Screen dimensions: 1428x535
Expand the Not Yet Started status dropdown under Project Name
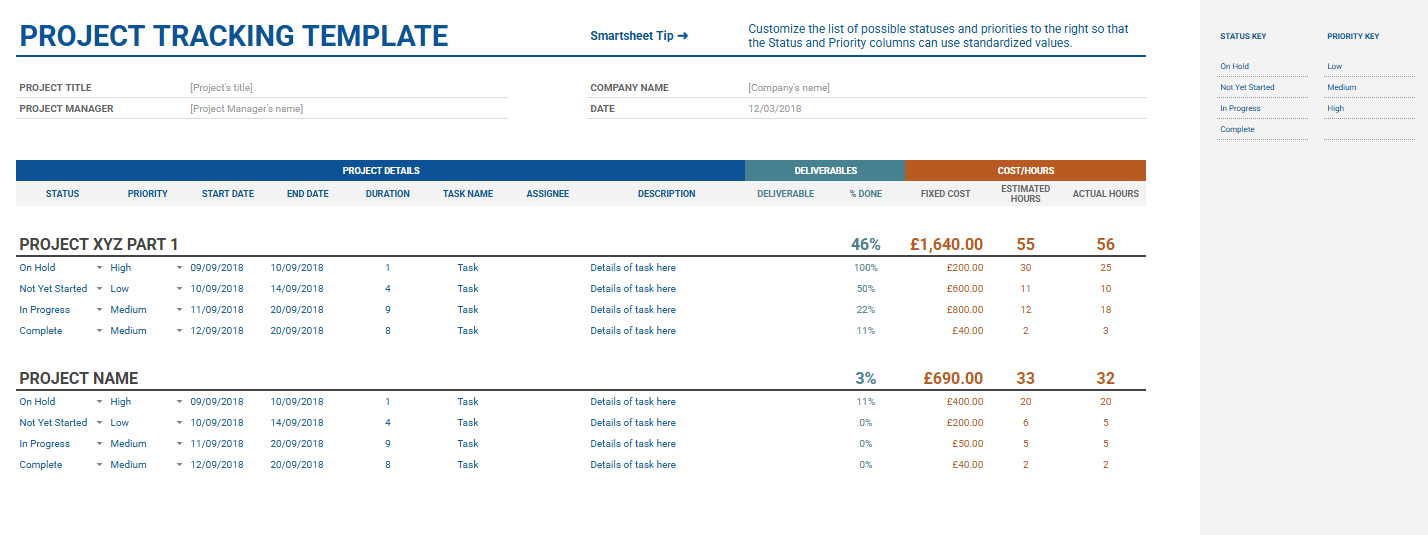[x=99, y=423]
